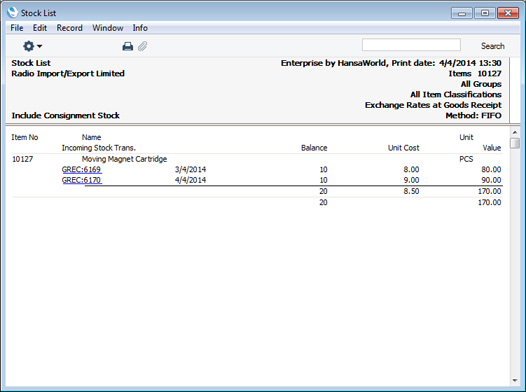Click the Method: FIFO text
Viewport: 526px width, 392px height.
tap(473, 116)
